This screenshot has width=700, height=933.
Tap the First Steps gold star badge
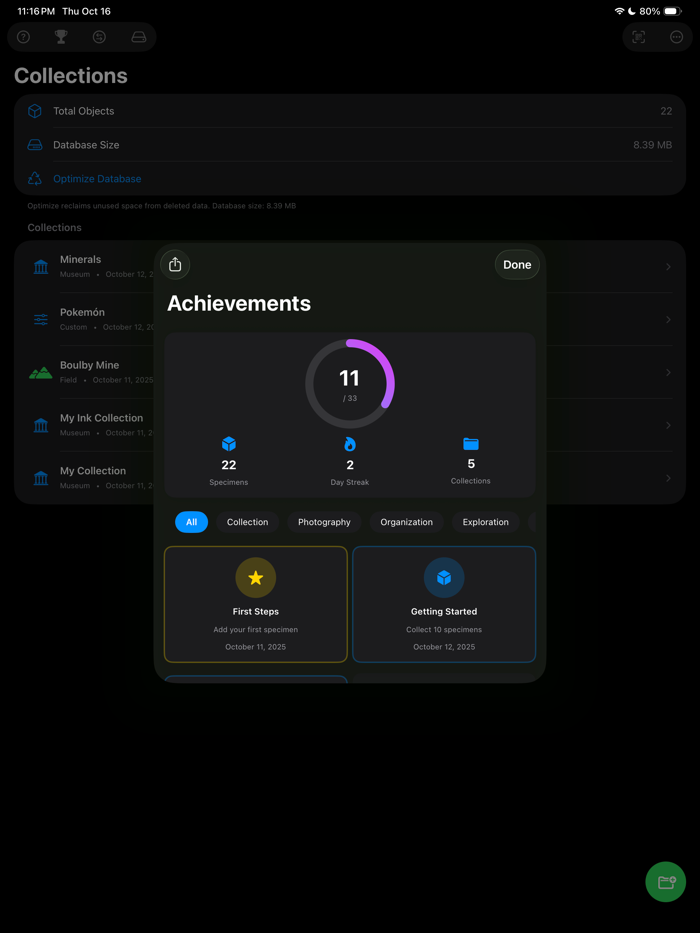(x=256, y=578)
